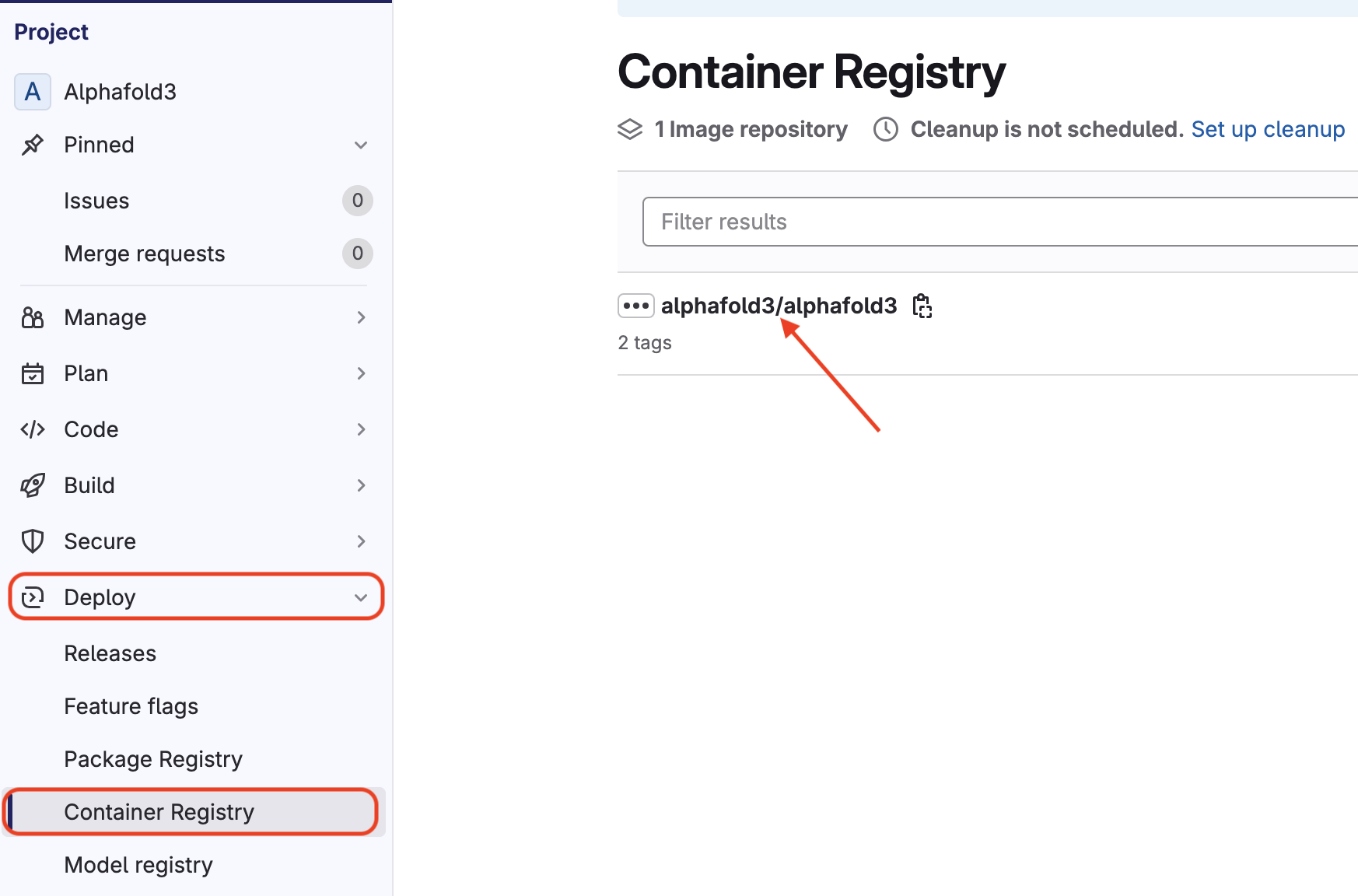Click the Plan calendar icon
The height and width of the screenshot is (896, 1358).
[33, 373]
